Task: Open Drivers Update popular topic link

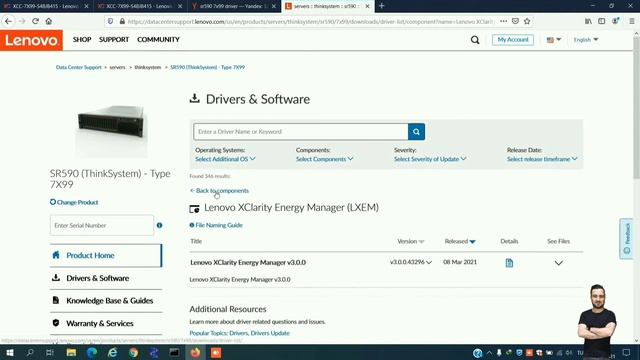Action: 270,333
